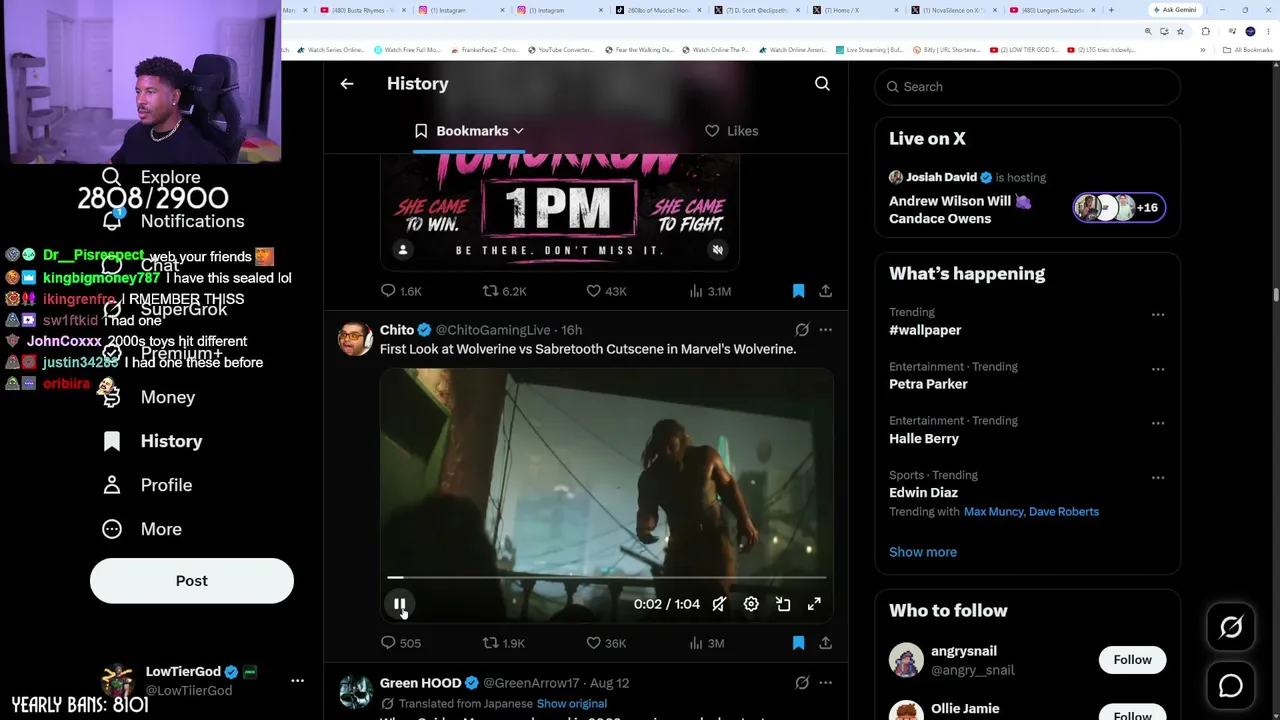View analytics for Chito's 3M views post

click(x=706, y=643)
